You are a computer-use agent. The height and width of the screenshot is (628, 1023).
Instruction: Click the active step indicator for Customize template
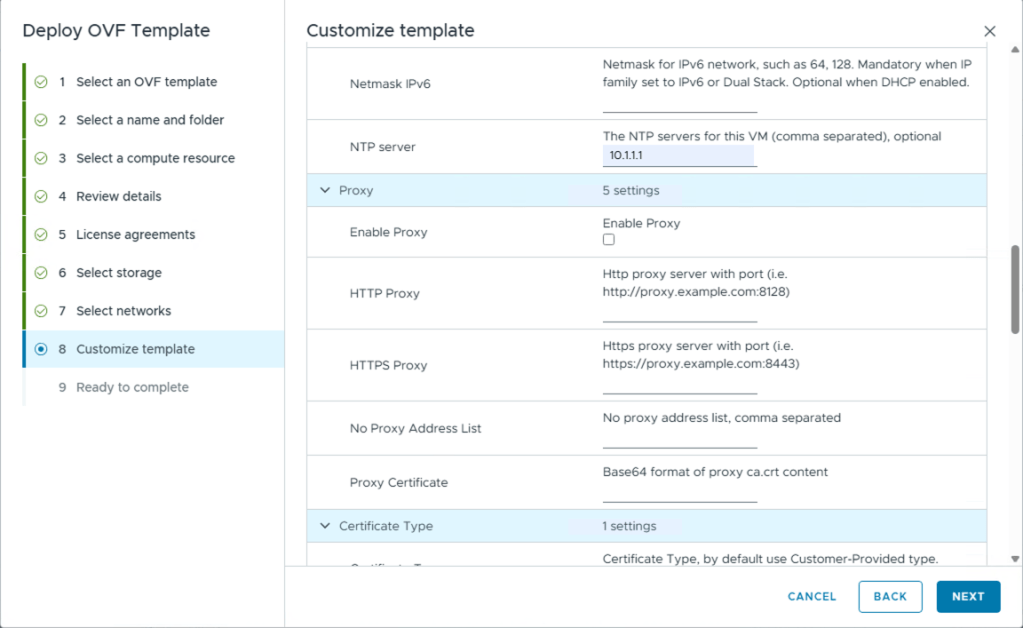tap(41, 349)
